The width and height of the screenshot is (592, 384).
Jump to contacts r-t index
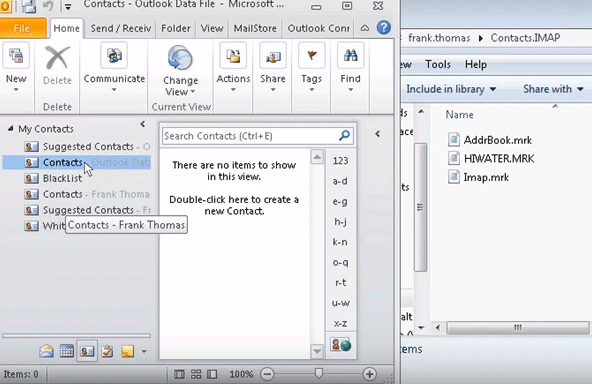coord(340,282)
